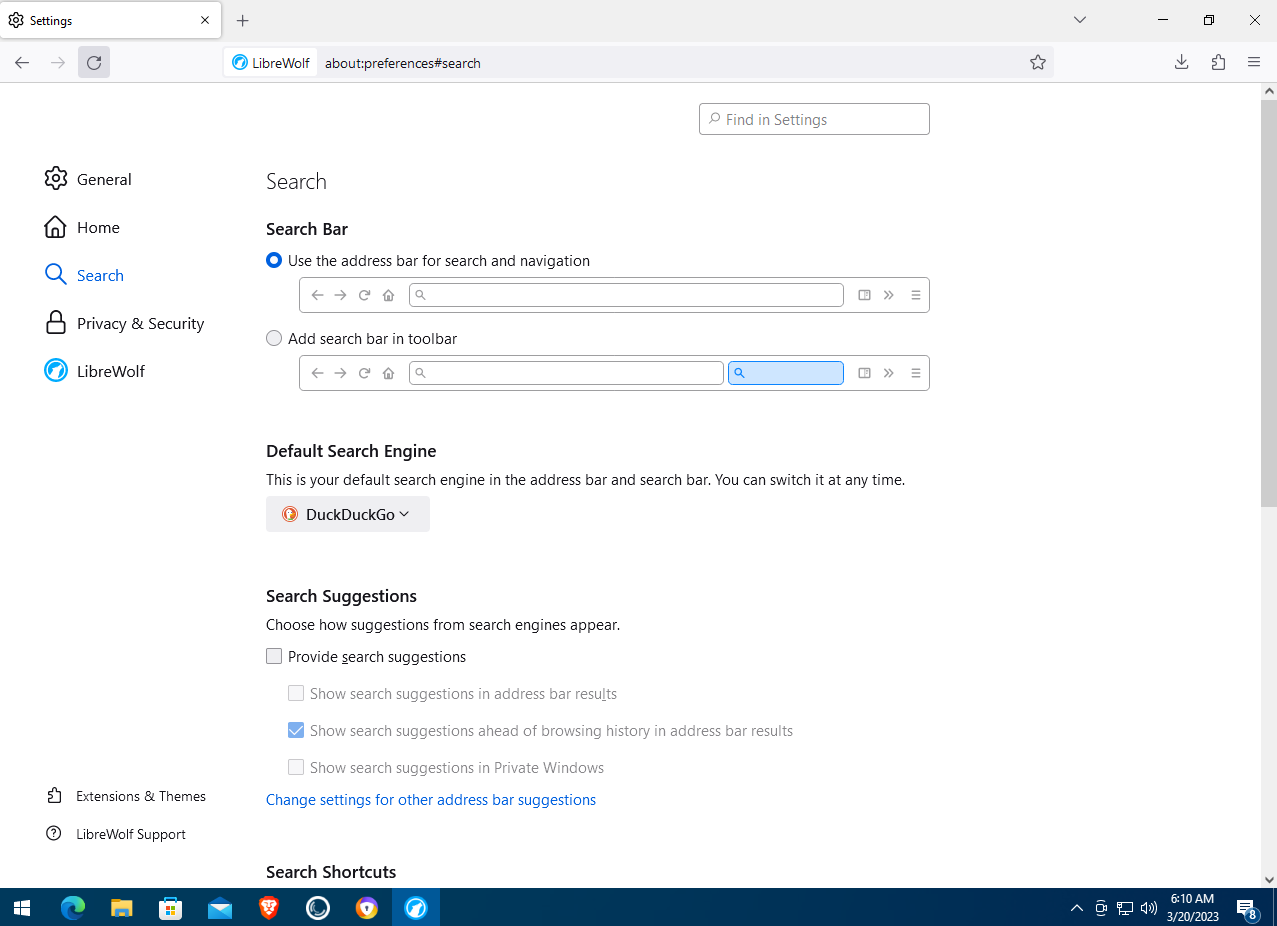Open the clock showing 6:10 AM

coord(1192,908)
